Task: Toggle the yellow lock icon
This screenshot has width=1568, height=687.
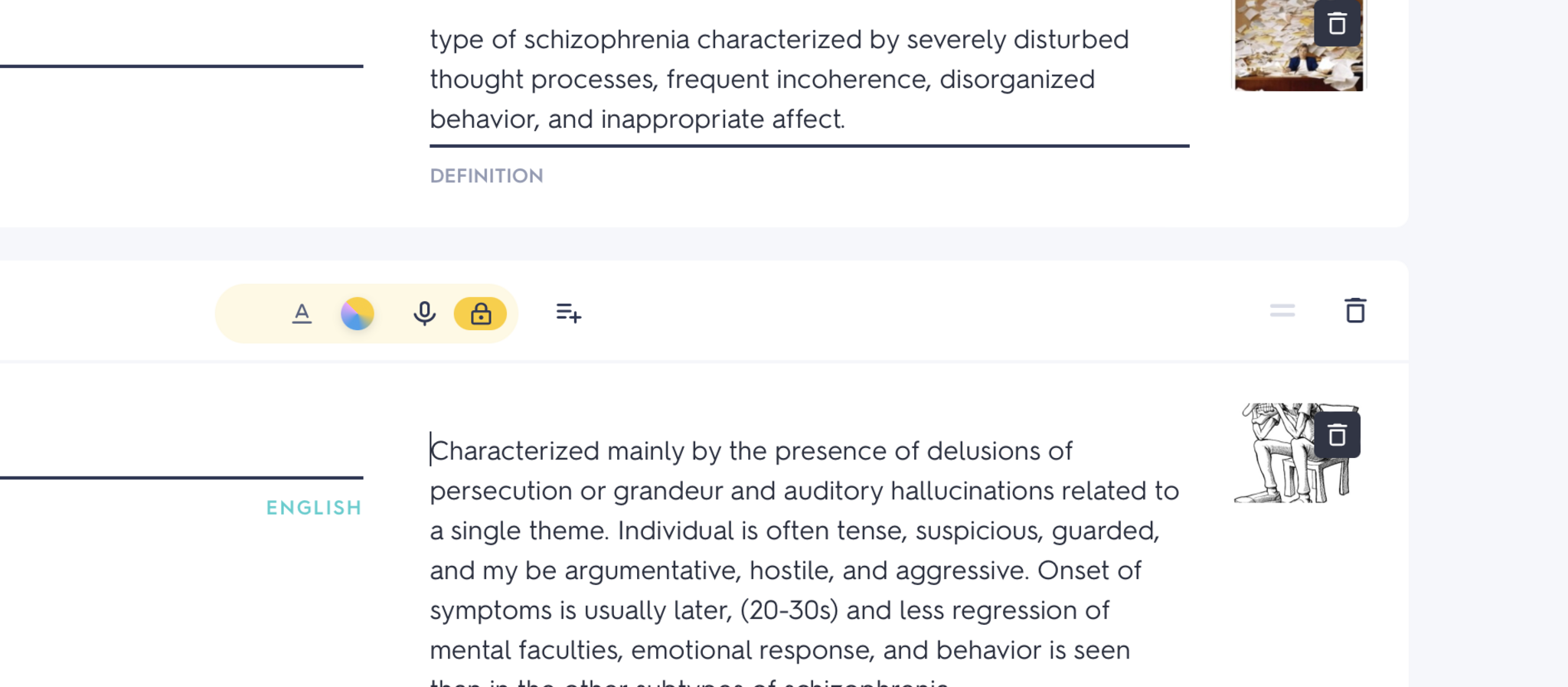Action: coord(480,314)
